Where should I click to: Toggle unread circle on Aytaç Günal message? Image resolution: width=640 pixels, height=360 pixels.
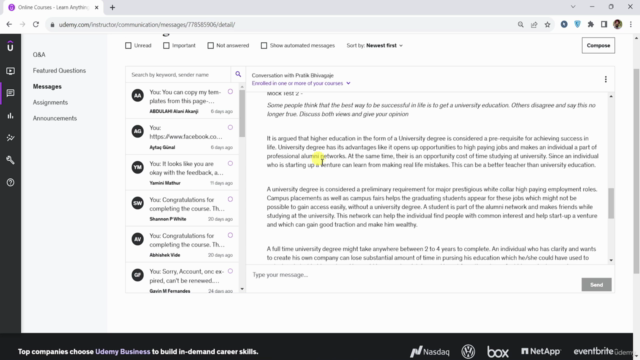230,127
